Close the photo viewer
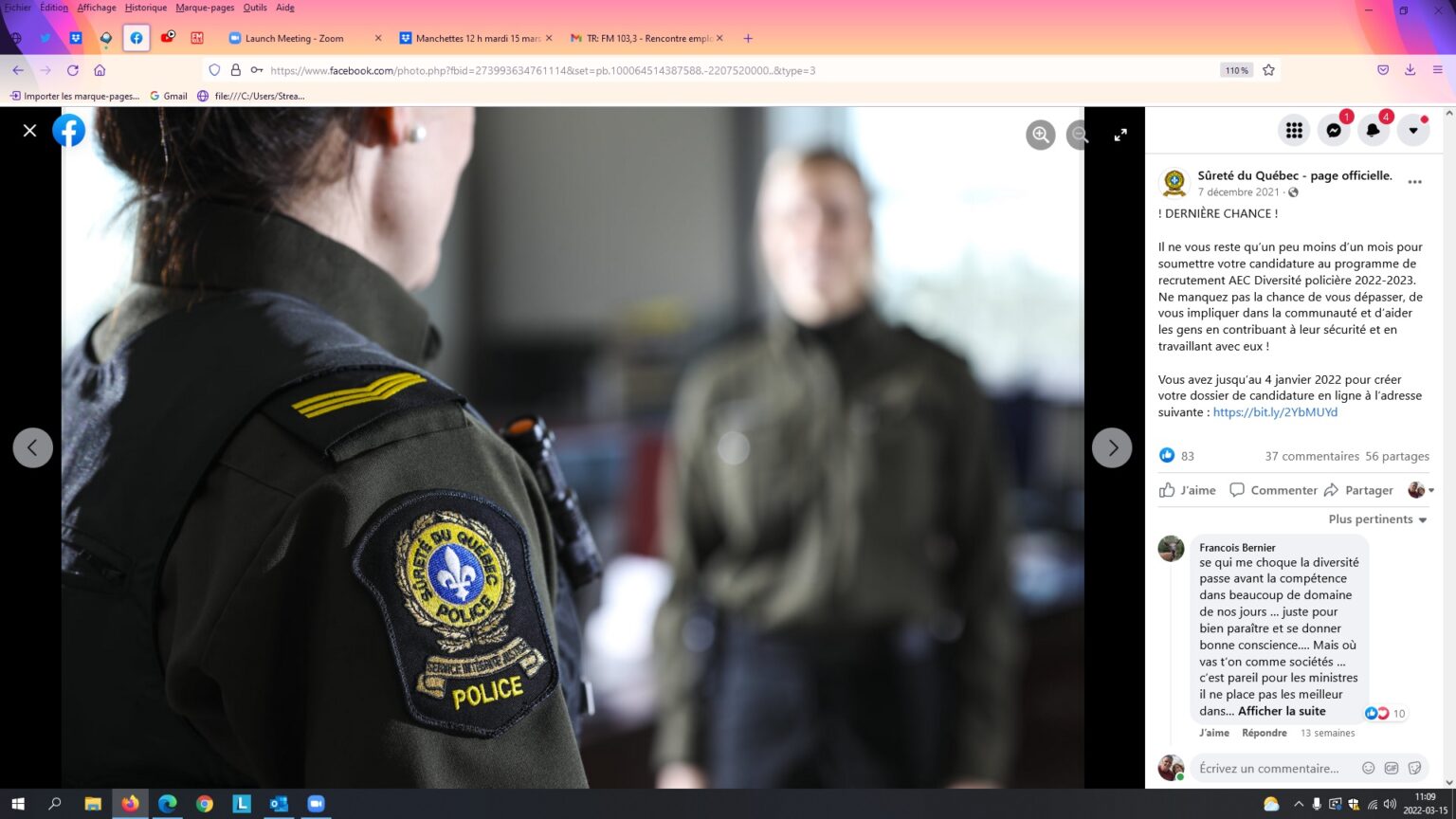1456x819 pixels. pos(29,131)
